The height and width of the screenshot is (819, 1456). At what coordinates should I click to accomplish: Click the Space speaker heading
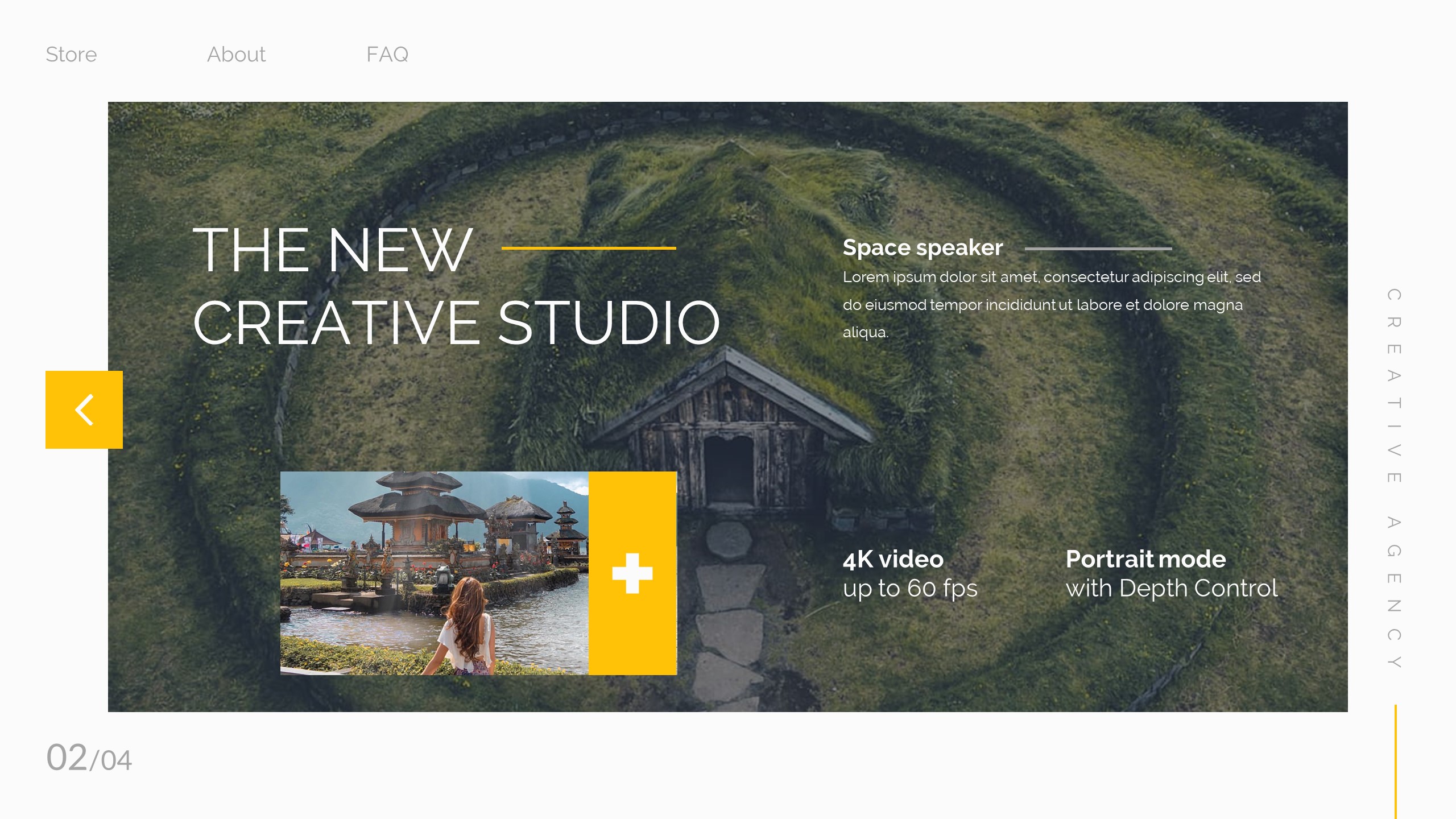(x=923, y=248)
